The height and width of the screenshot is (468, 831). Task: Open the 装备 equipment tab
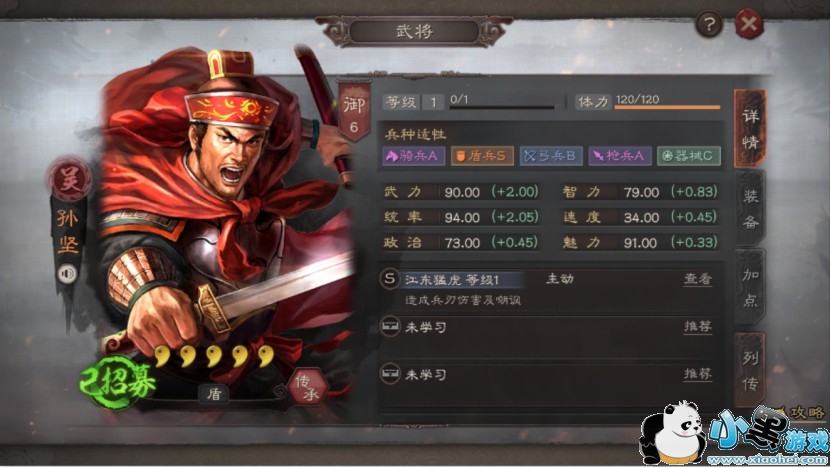tap(750, 208)
